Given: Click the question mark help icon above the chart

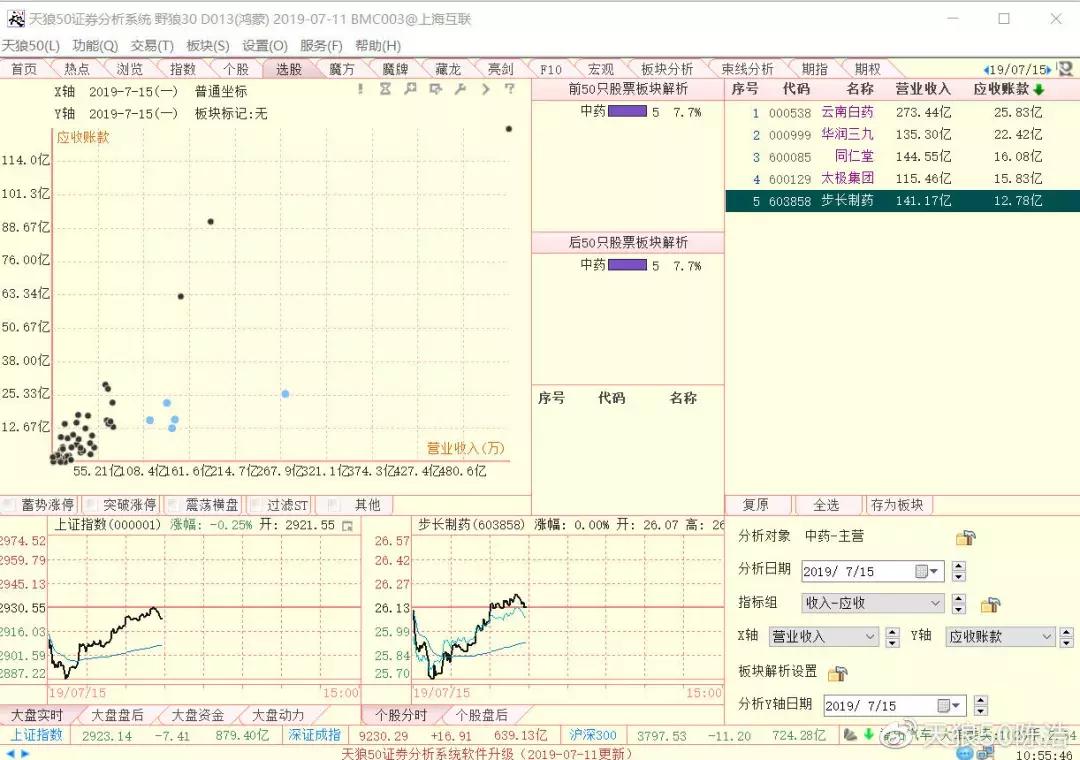Looking at the screenshot, I should pos(510,89).
